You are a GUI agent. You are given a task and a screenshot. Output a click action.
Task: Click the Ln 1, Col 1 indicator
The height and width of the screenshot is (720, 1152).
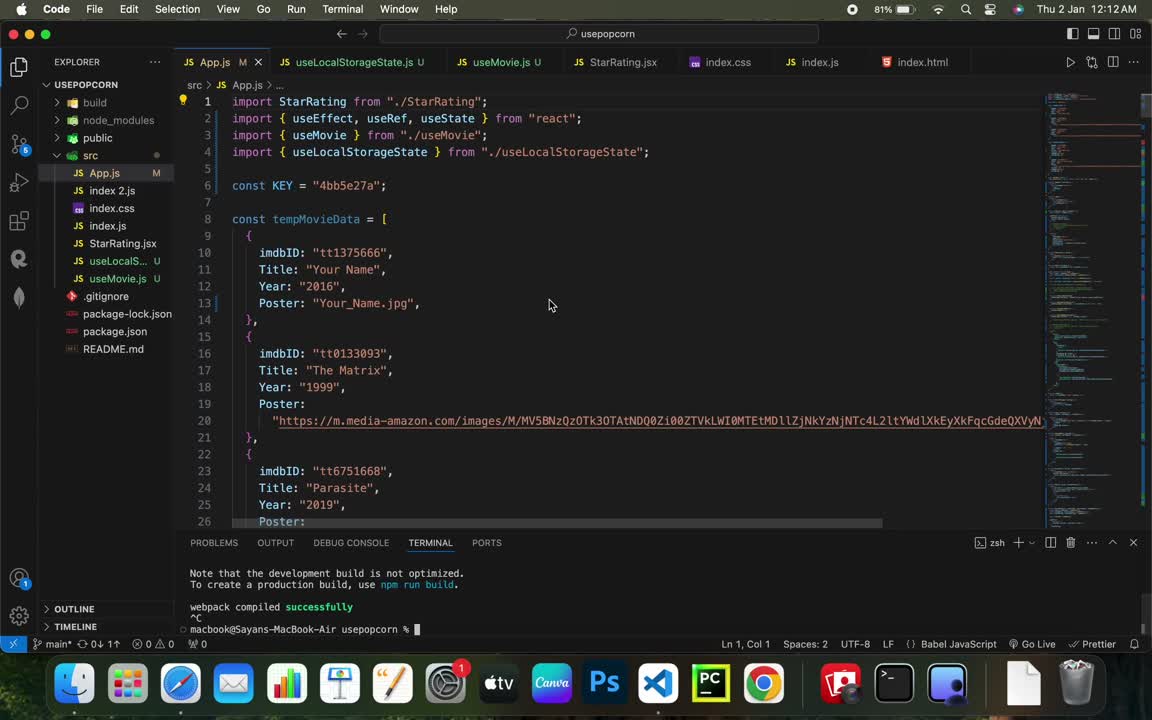click(745, 644)
